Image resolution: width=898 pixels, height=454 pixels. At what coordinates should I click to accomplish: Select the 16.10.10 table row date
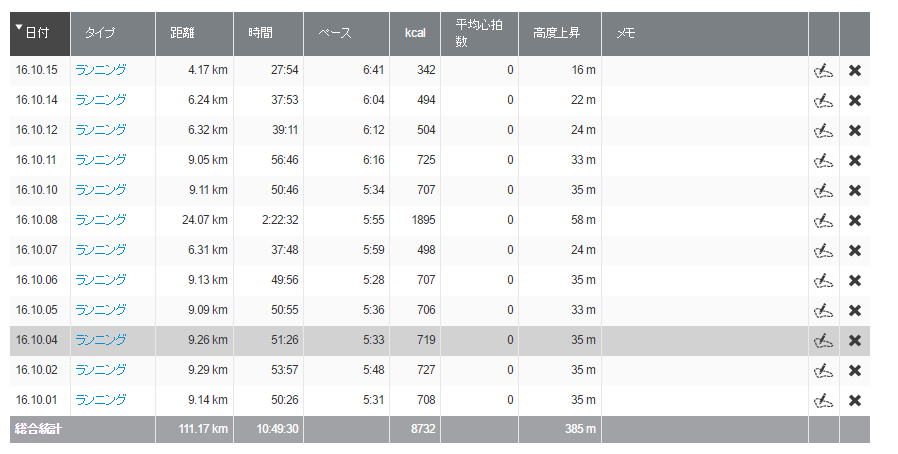pos(37,190)
